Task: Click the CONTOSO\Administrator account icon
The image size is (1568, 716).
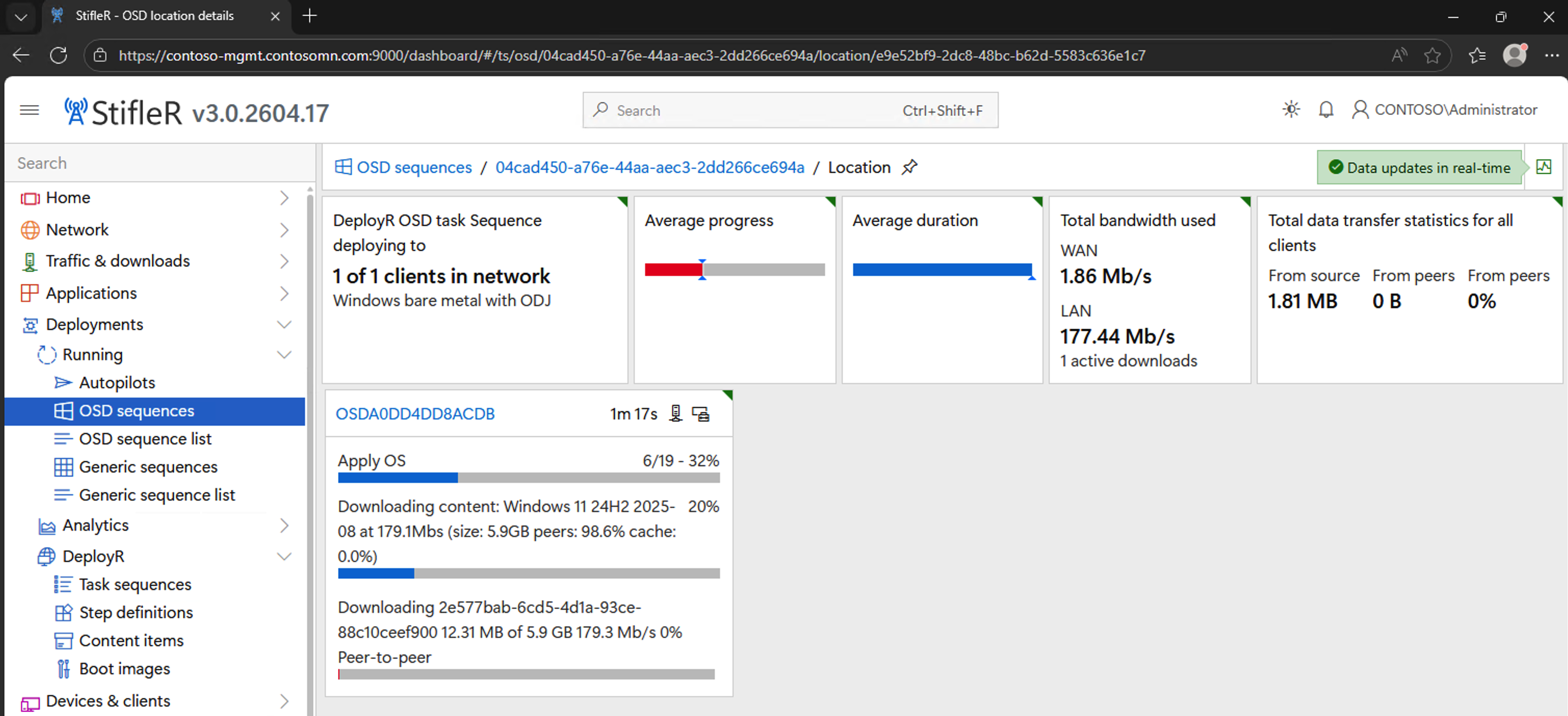Action: [1360, 110]
